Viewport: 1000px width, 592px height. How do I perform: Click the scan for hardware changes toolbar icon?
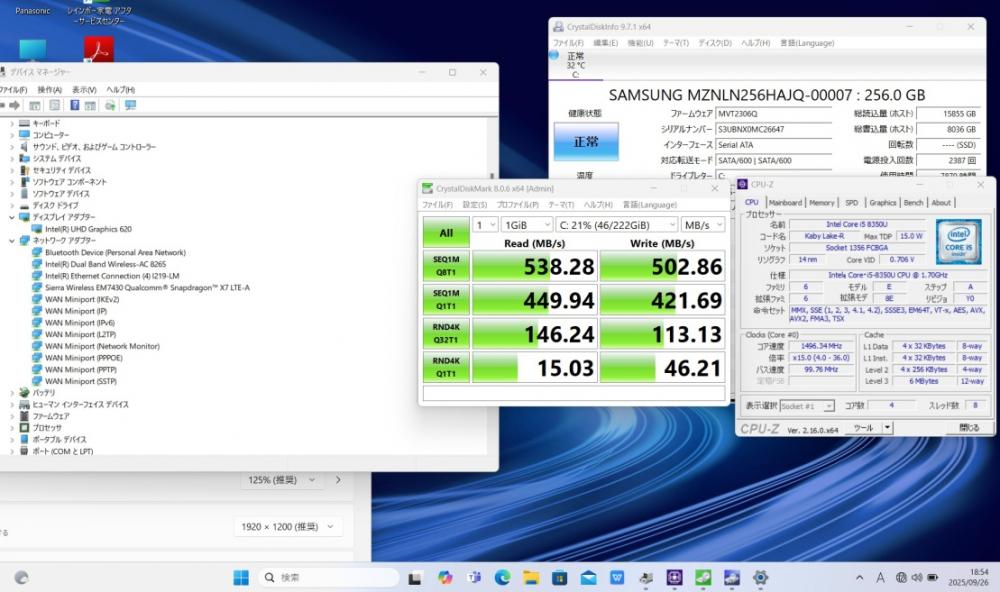point(130,105)
